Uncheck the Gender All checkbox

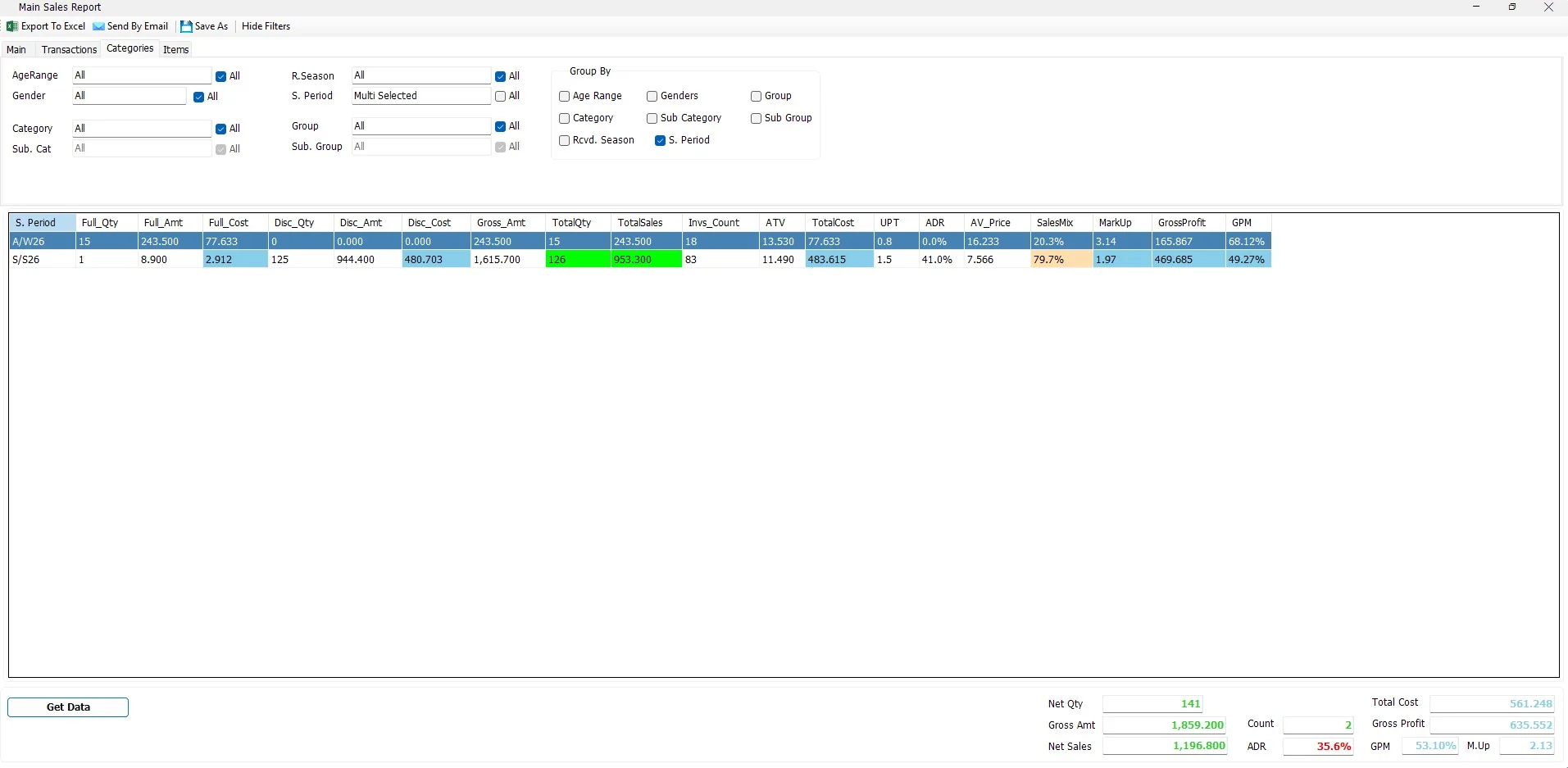(x=198, y=97)
